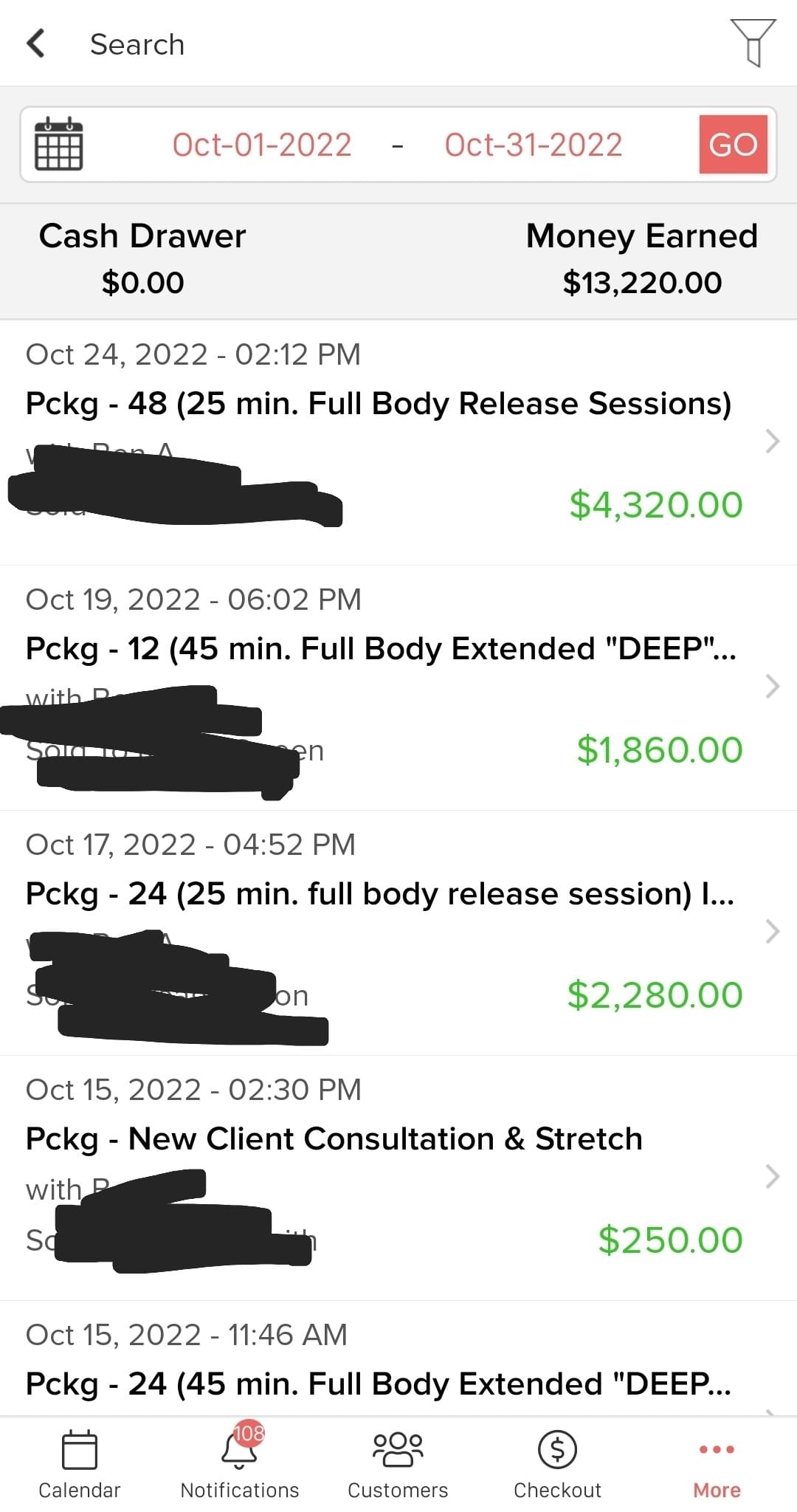The image size is (797, 1512).
Task: Change end date Oct-31-2022
Action: click(534, 145)
